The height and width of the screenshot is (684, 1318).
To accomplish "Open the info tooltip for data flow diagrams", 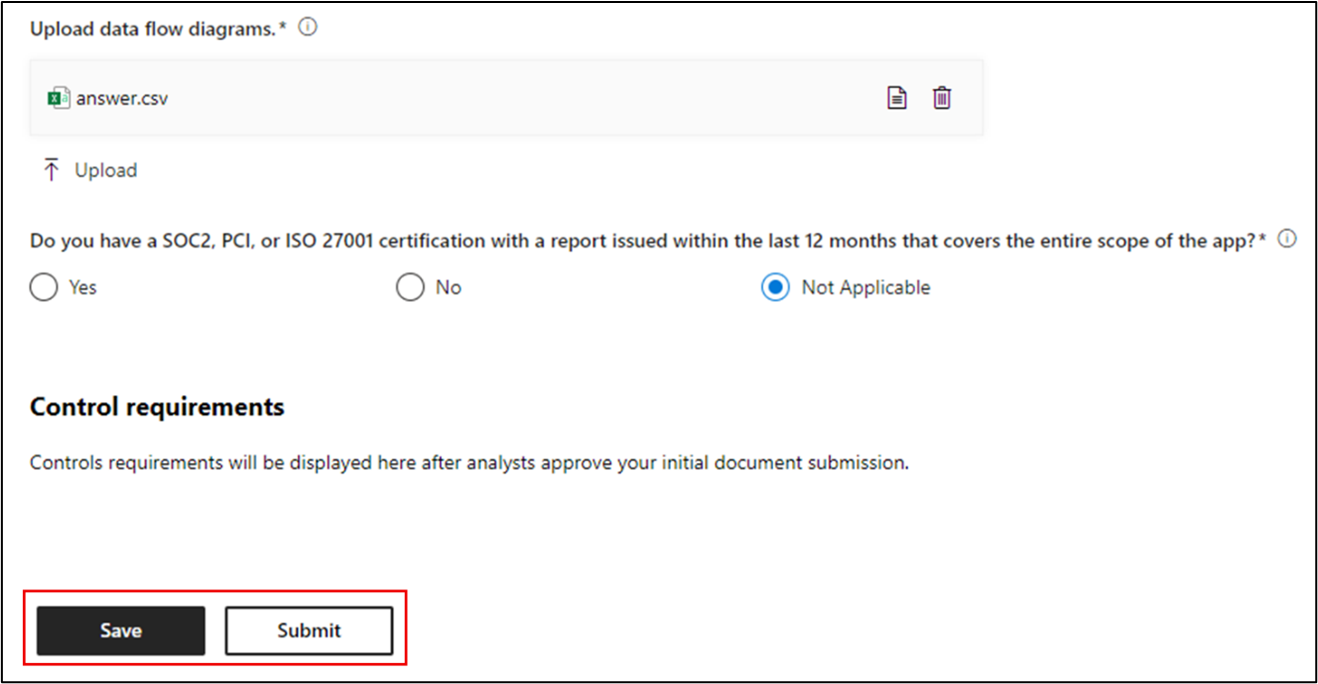I will pos(307,27).
